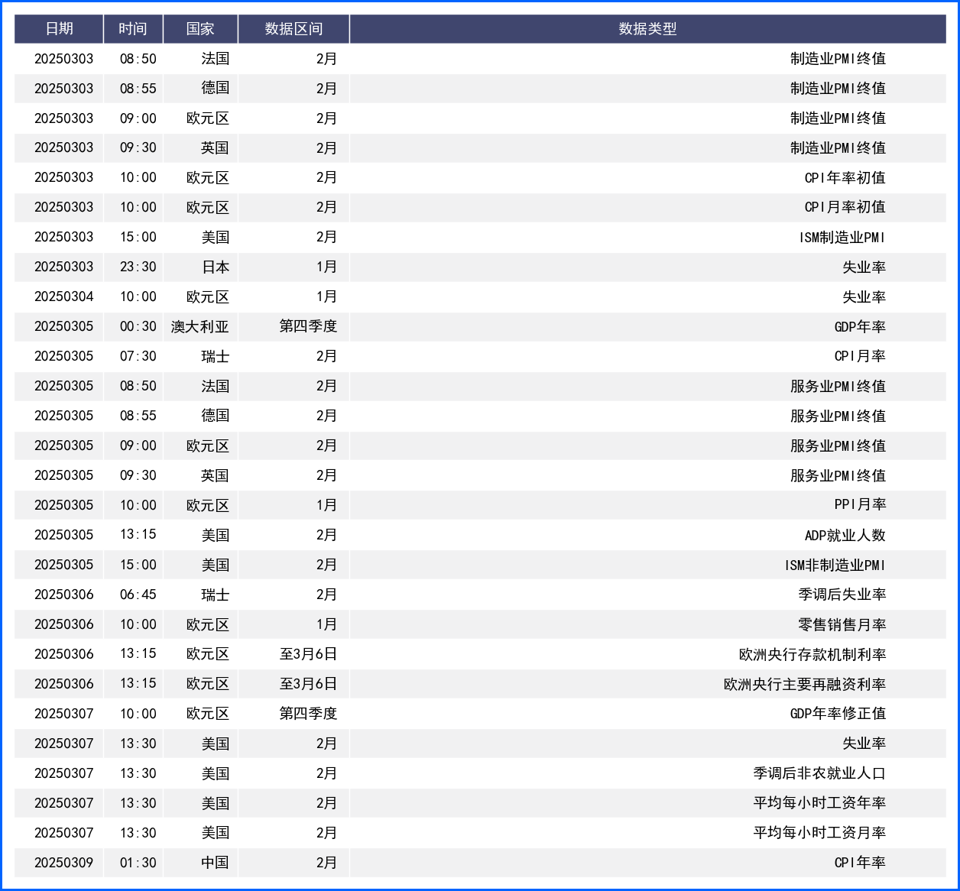Image resolution: width=960 pixels, height=891 pixels.
Task: Click 第四季度 in the GDP年率修正值 row
Action: pos(308,713)
